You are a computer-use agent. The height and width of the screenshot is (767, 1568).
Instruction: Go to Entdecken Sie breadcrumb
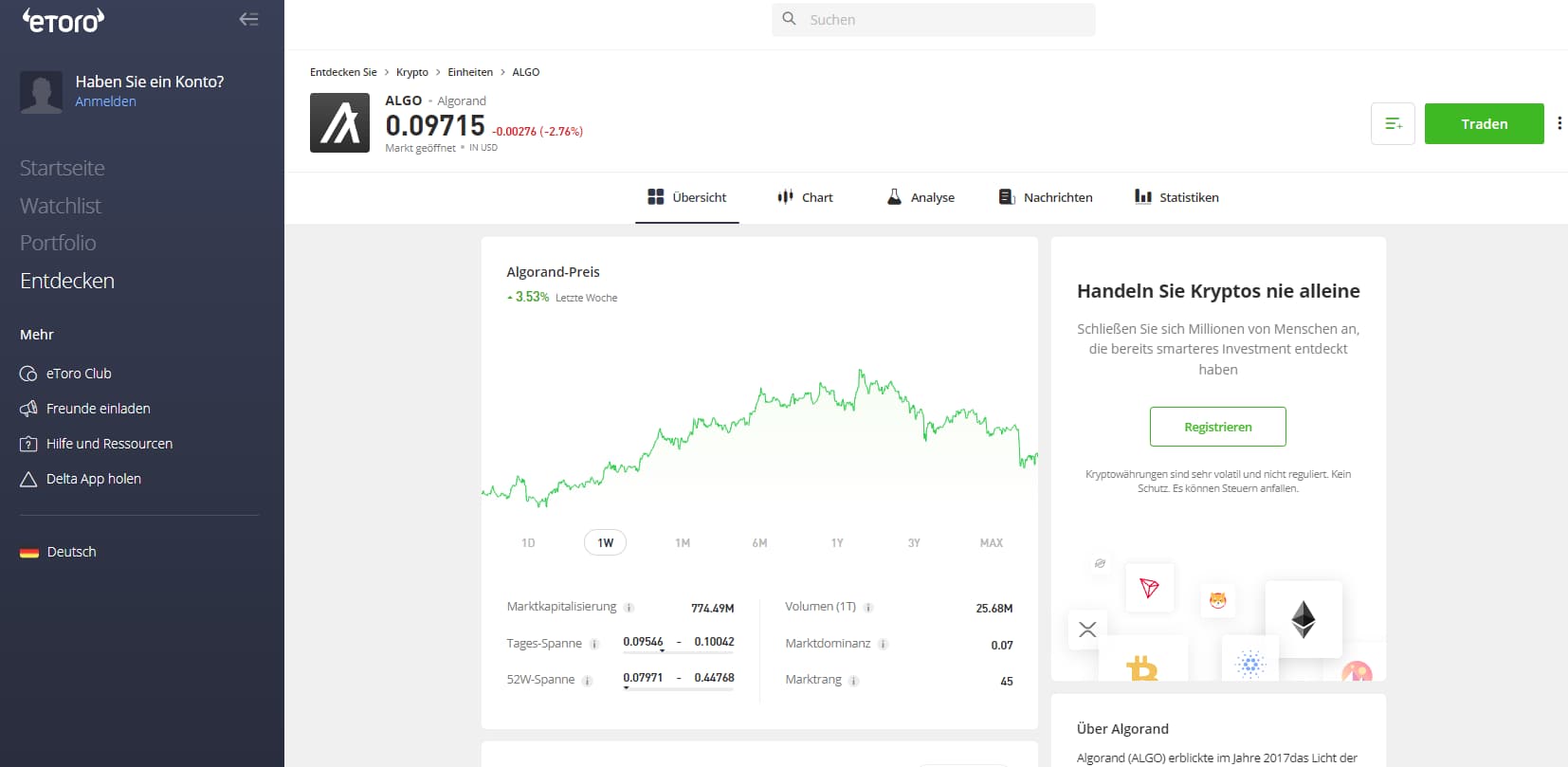(x=343, y=72)
